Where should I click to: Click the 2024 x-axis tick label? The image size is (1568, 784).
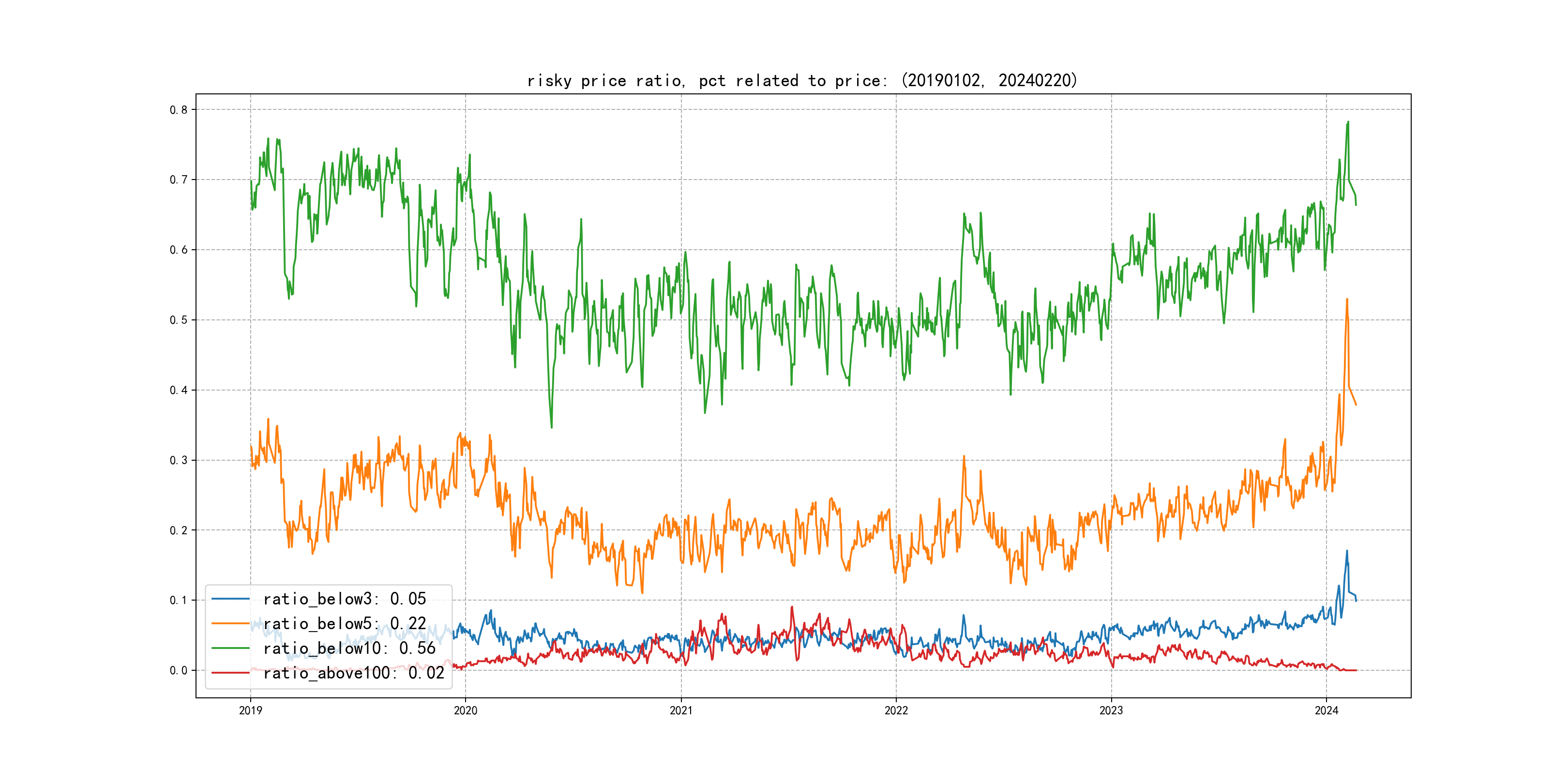pos(1327,710)
